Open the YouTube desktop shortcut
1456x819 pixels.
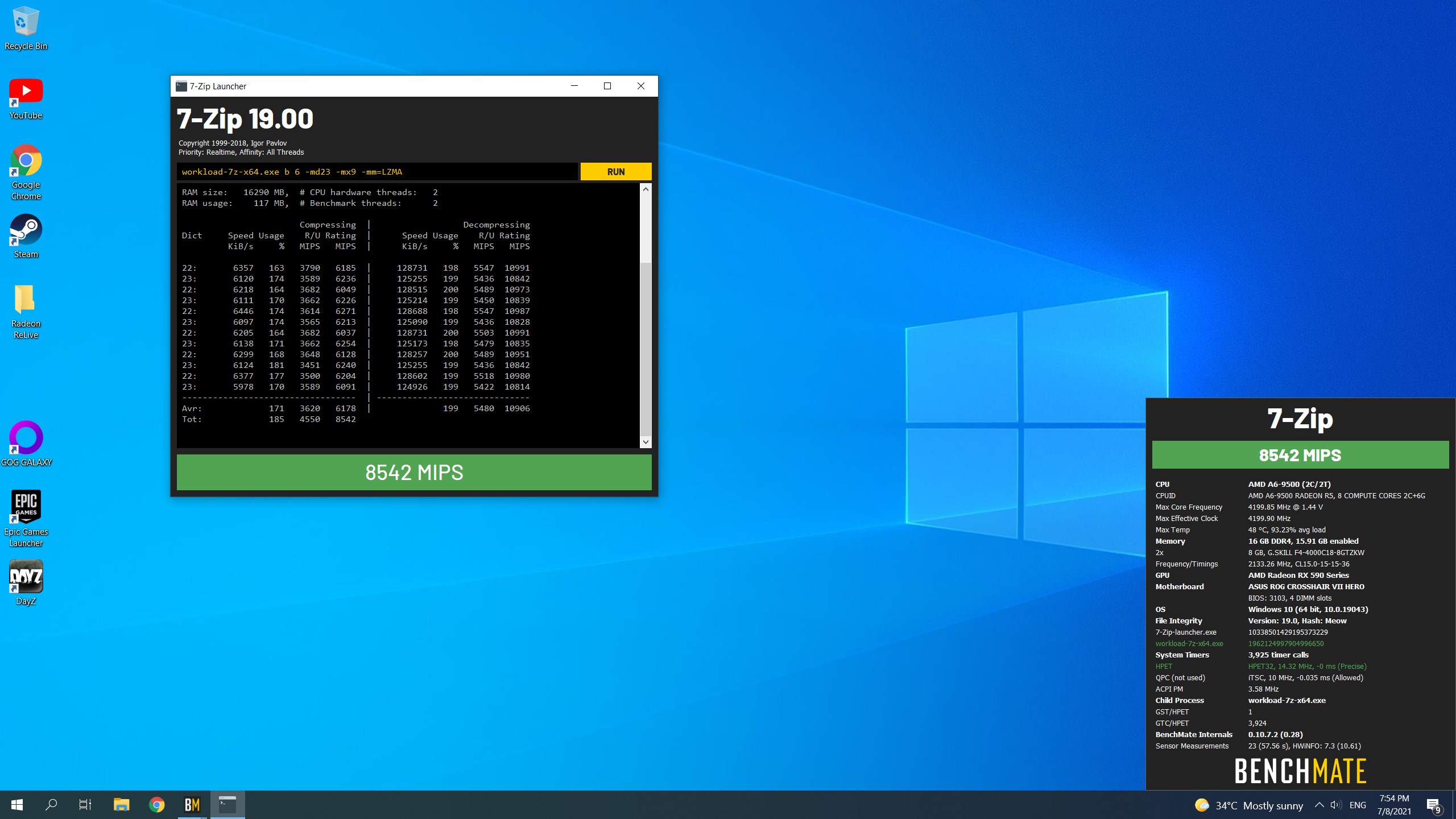[26, 99]
